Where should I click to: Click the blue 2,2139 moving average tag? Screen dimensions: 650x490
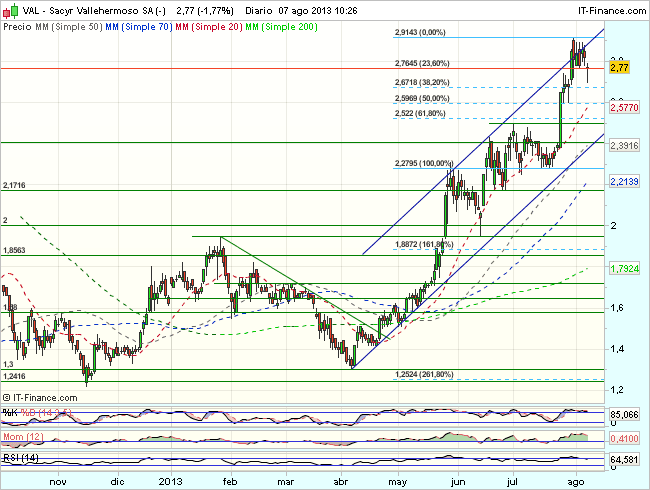(x=623, y=181)
